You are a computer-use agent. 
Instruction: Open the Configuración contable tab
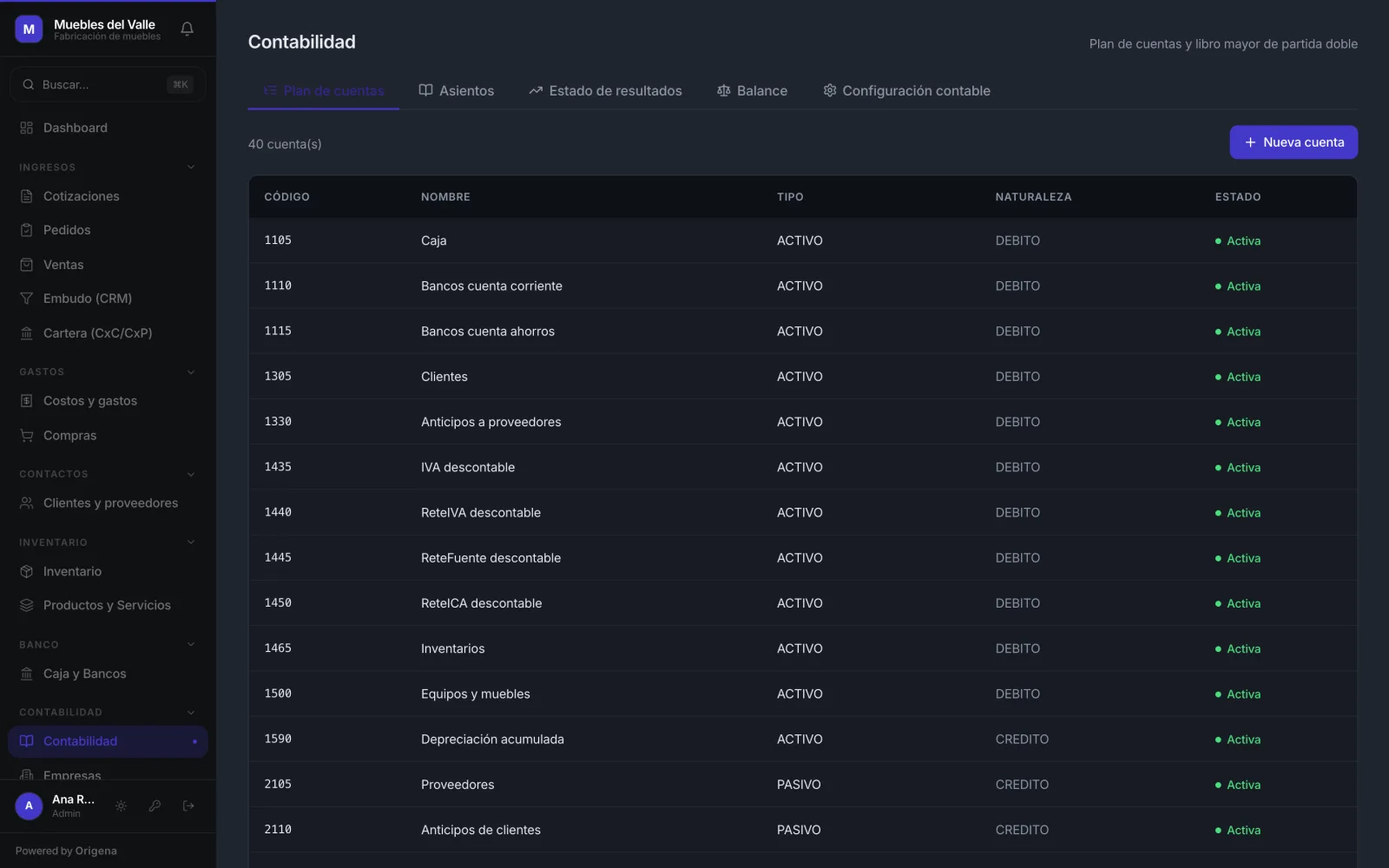[x=906, y=90]
